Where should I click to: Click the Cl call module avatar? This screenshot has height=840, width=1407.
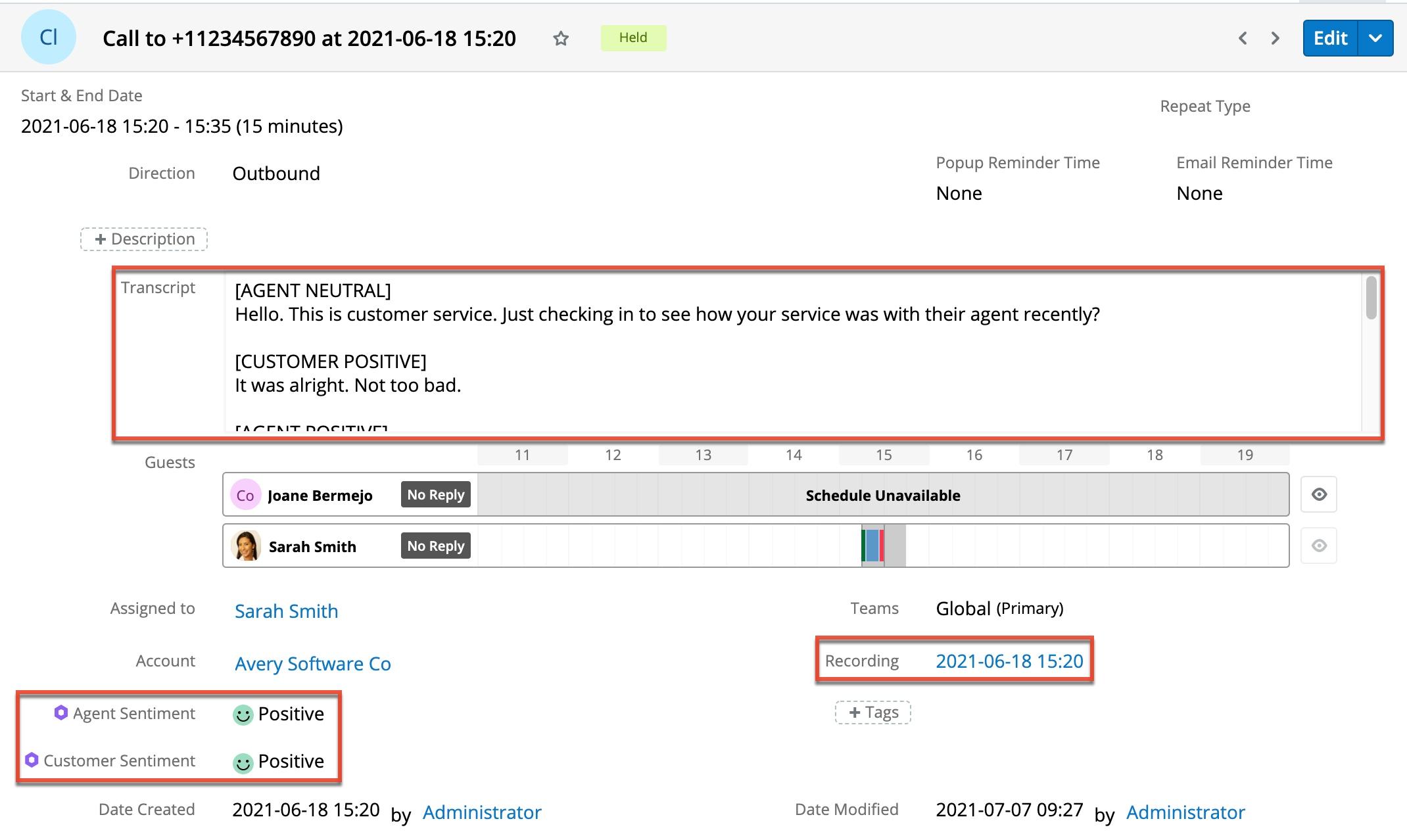click(49, 37)
